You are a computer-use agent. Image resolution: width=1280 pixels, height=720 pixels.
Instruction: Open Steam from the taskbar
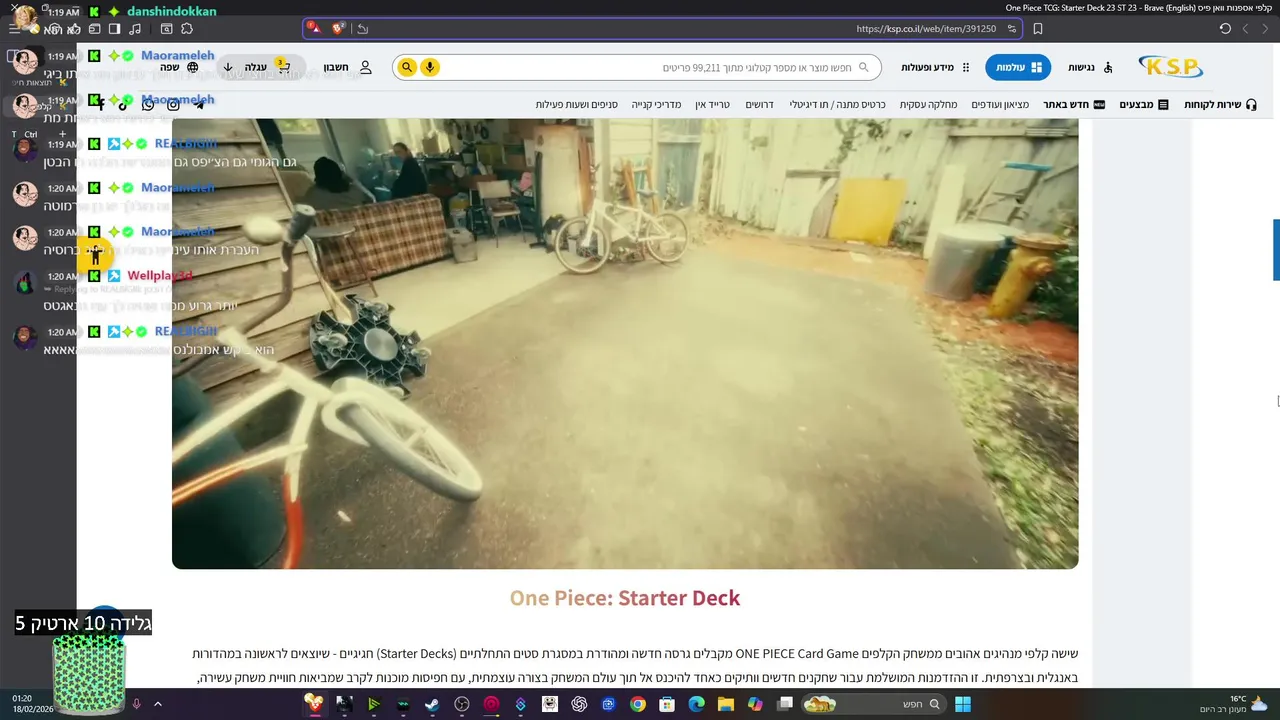click(432, 704)
